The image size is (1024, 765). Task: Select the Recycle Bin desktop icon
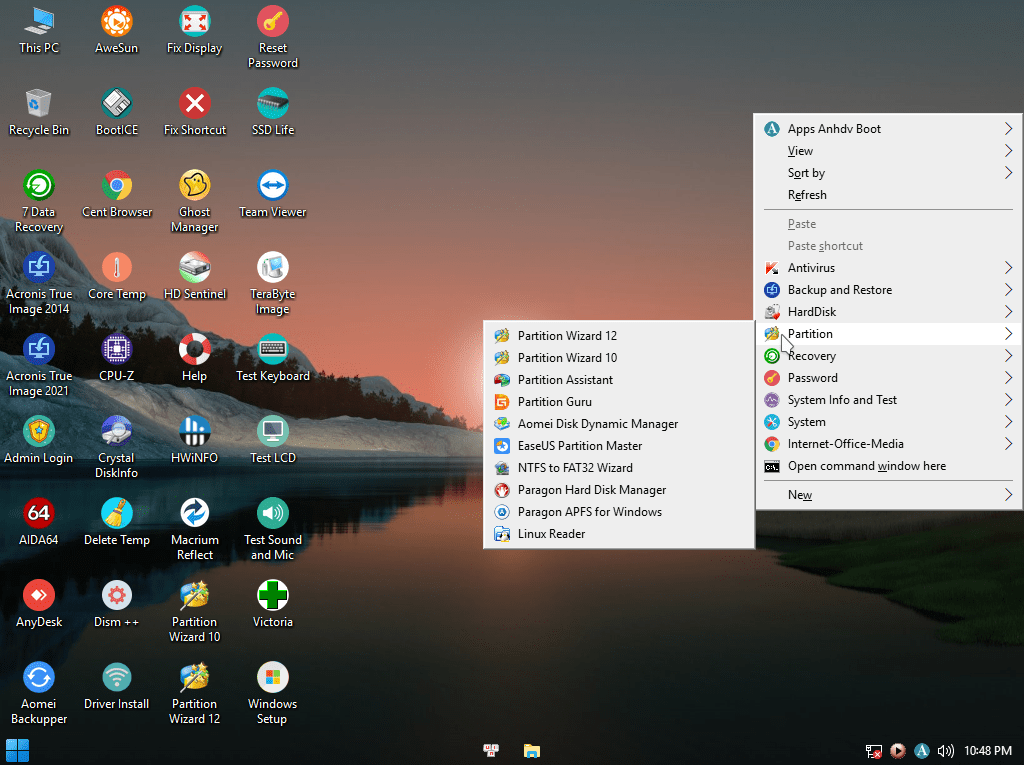click(39, 112)
